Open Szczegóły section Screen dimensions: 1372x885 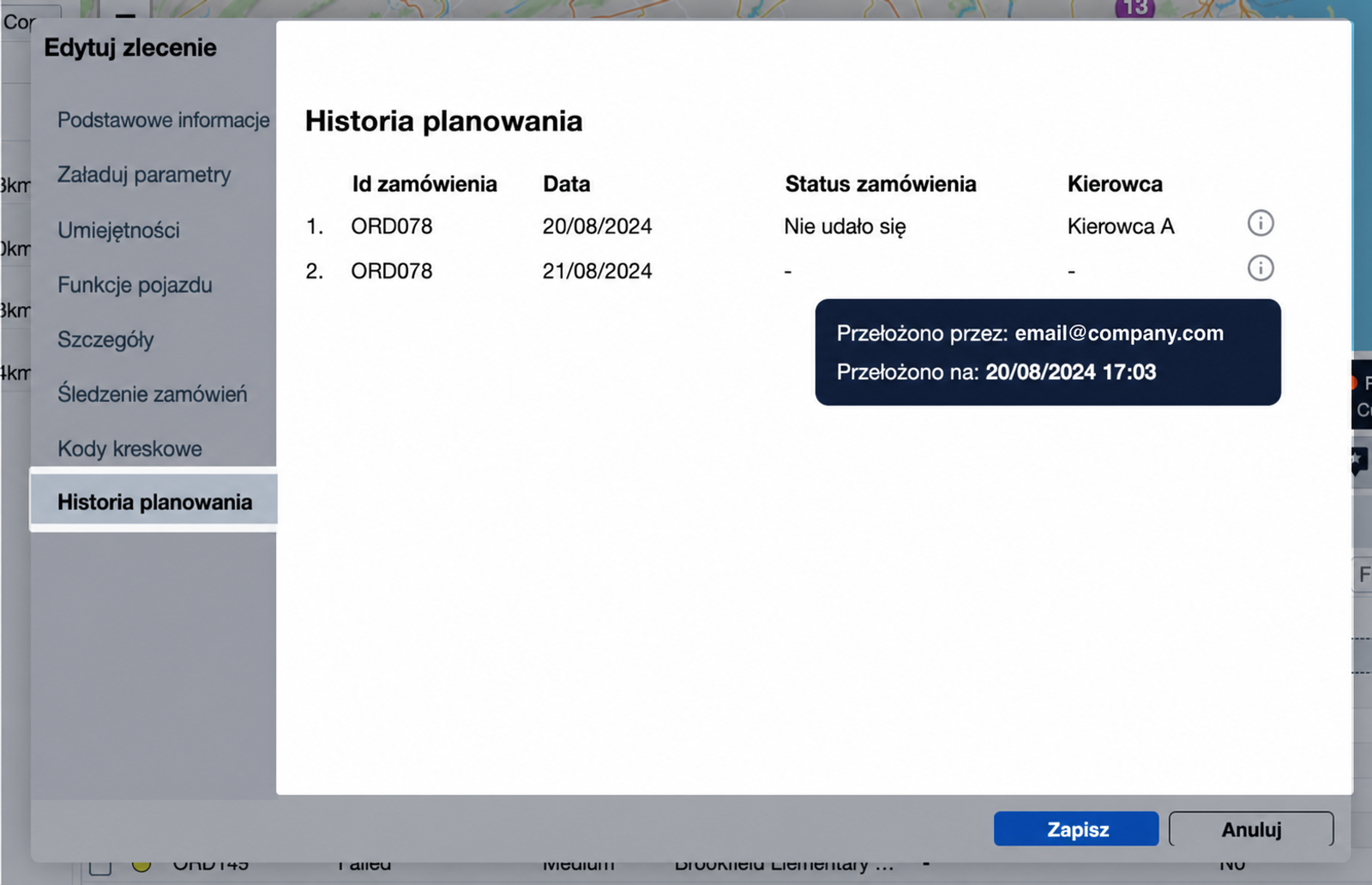click(x=105, y=340)
